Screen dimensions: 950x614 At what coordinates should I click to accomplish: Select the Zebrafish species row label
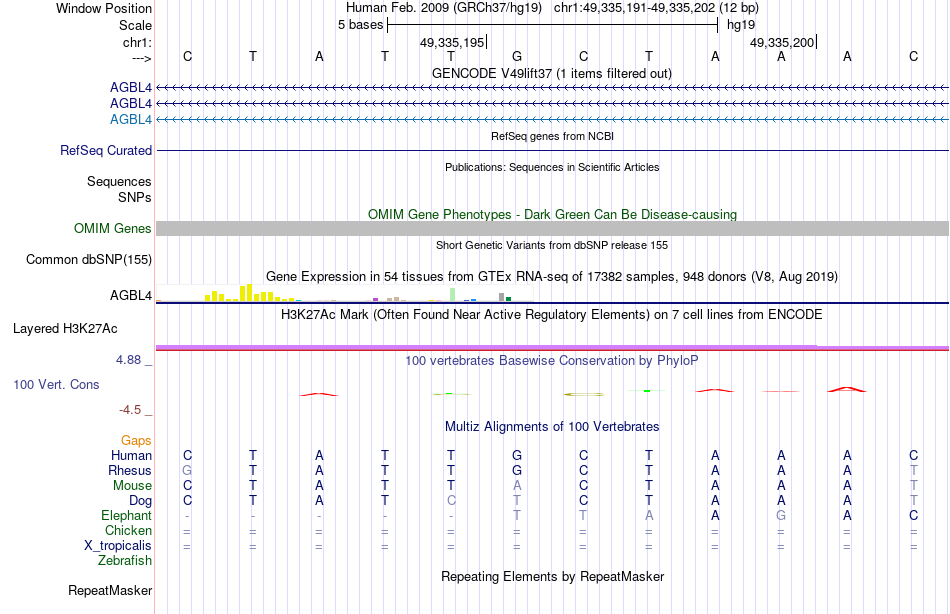(x=125, y=561)
